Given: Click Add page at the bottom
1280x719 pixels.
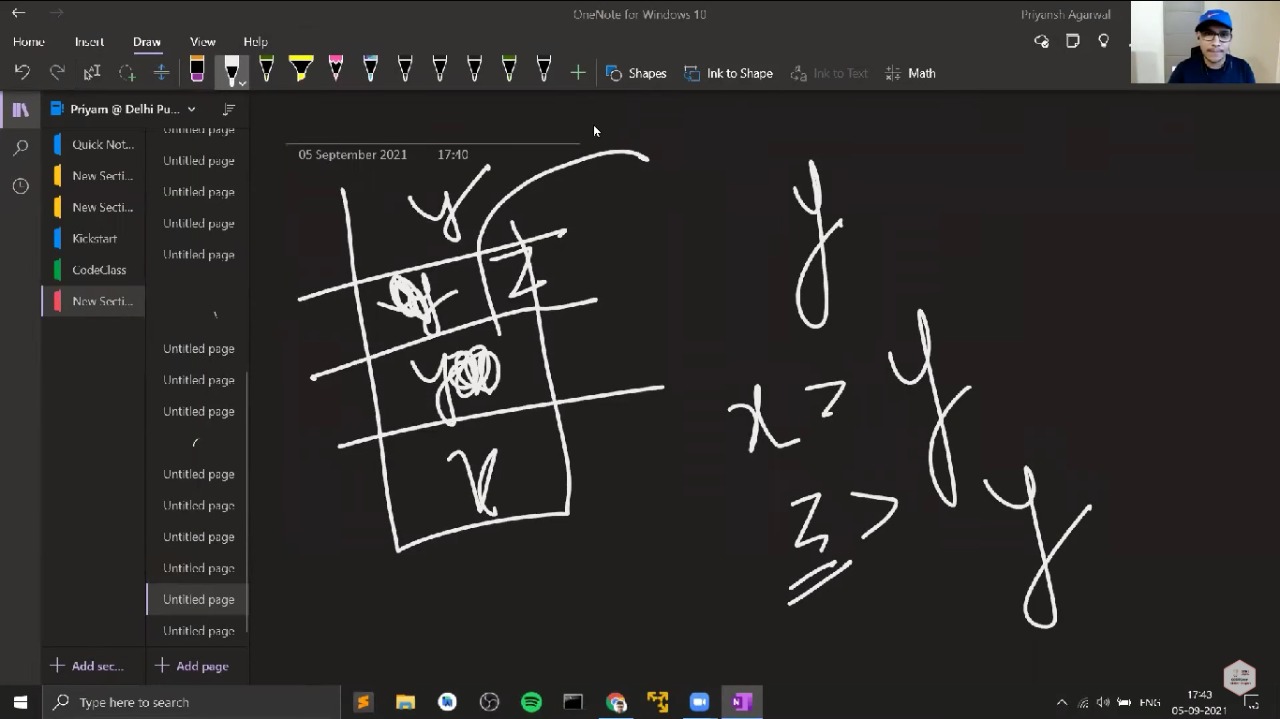Looking at the screenshot, I should (192, 666).
